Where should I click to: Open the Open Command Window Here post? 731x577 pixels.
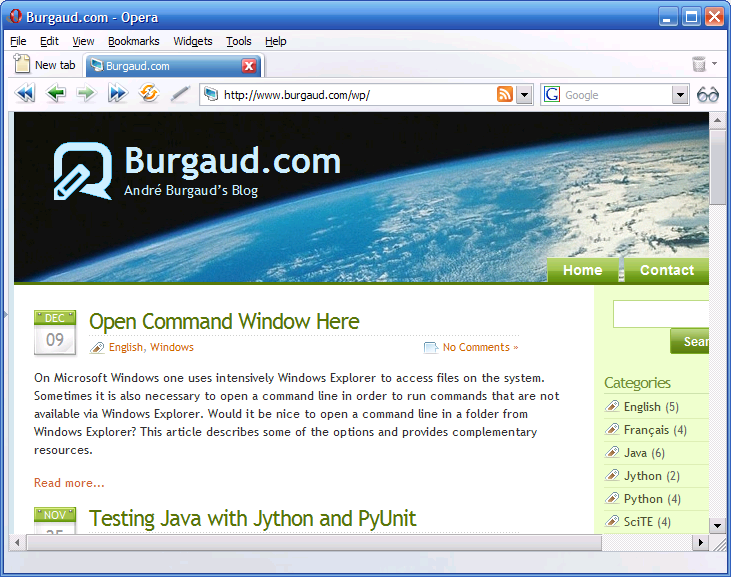pyautogui.click(x=224, y=321)
